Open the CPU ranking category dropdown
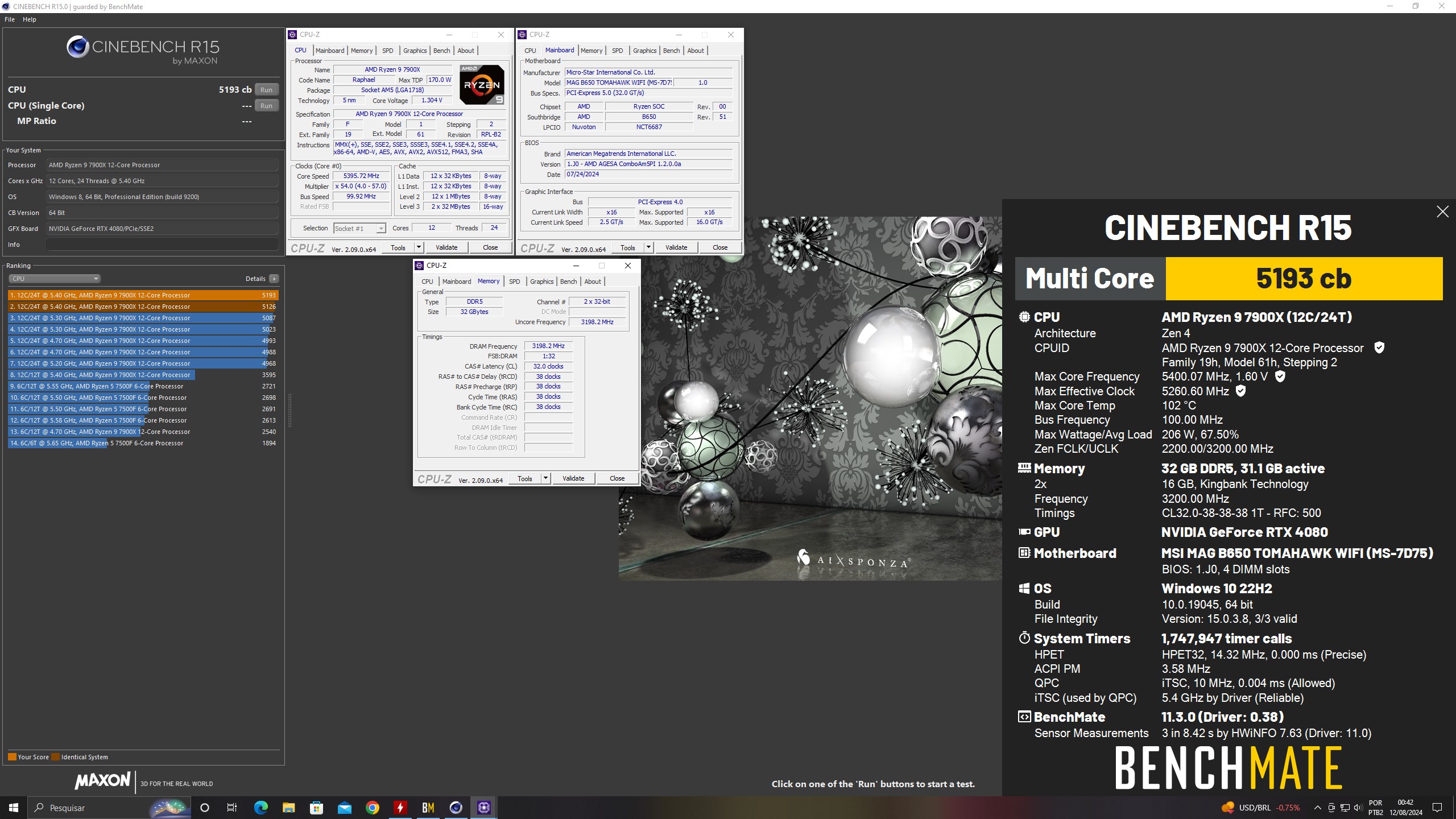Viewport: 1456px width, 819px height. click(55, 279)
